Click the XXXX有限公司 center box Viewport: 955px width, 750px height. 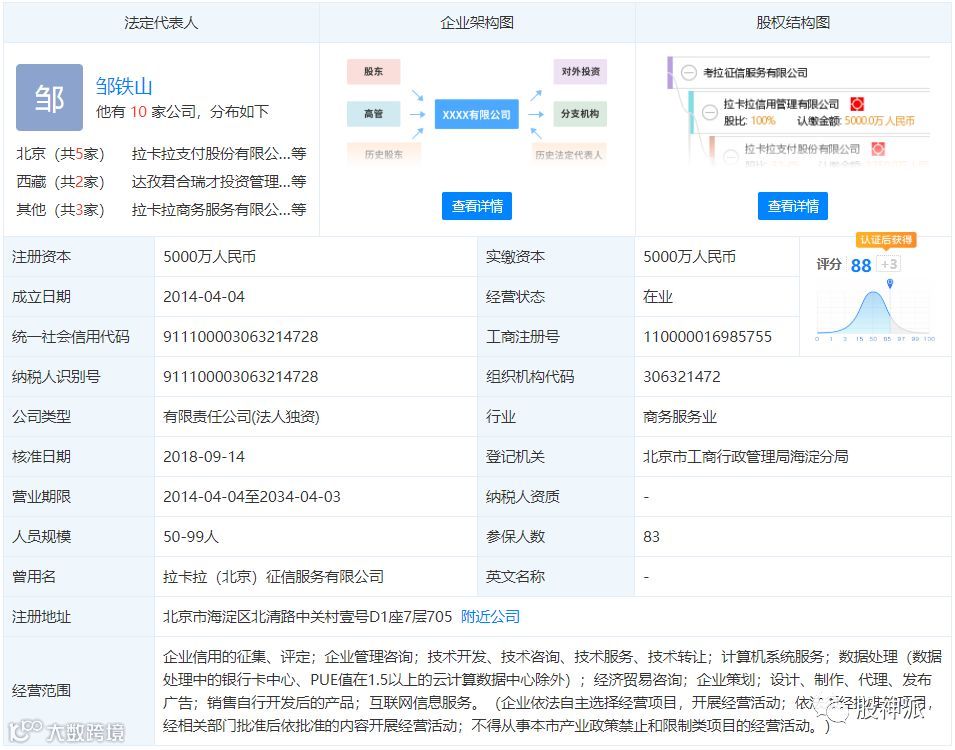(x=476, y=114)
